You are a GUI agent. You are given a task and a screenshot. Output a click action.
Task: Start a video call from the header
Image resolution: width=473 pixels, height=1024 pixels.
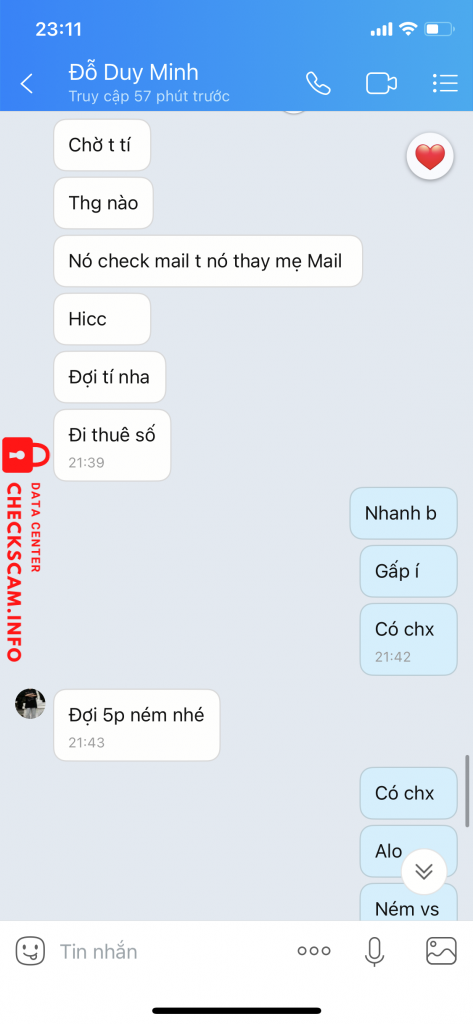[x=382, y=84]
